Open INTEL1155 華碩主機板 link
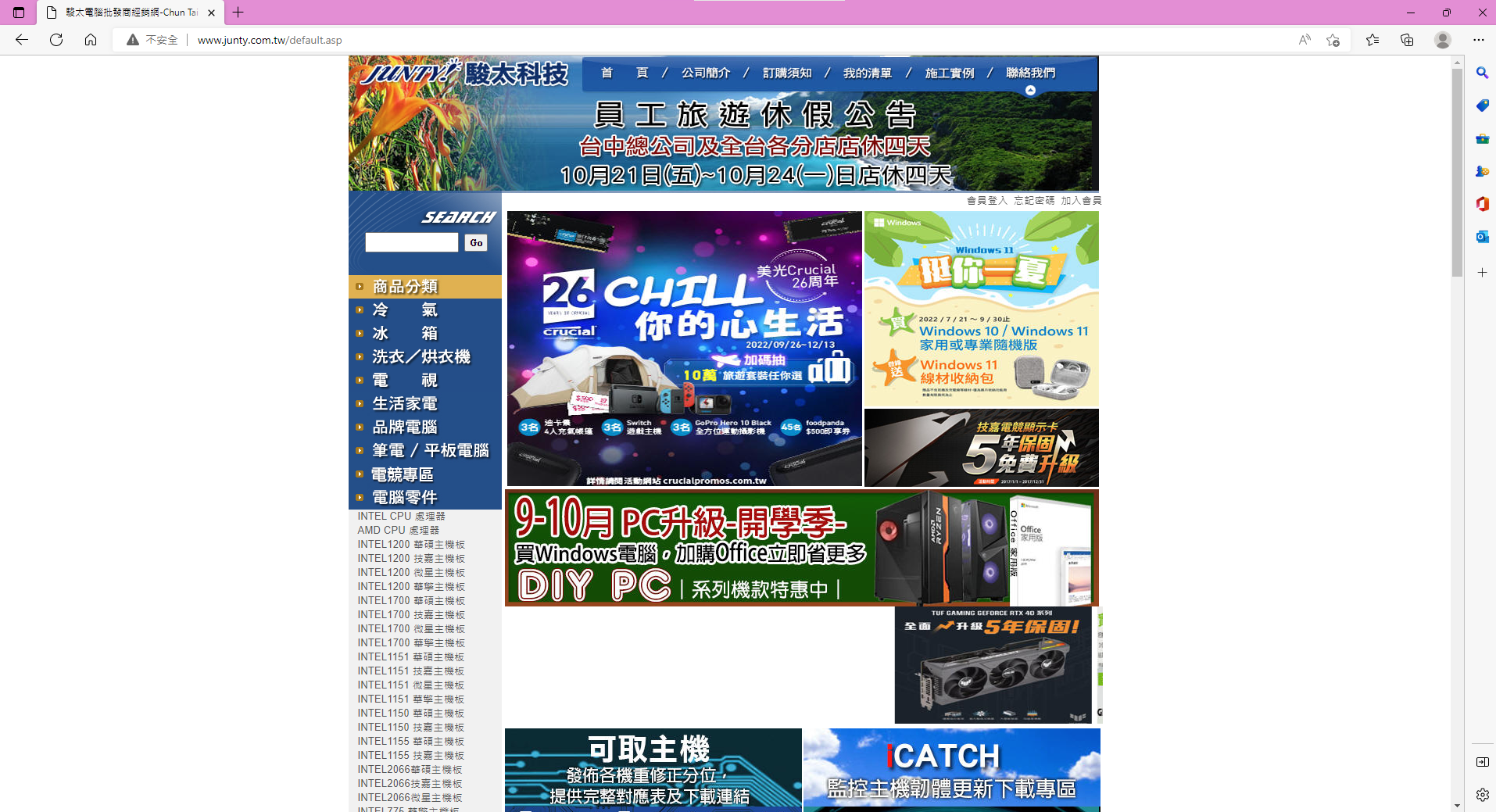 [411, 742]
